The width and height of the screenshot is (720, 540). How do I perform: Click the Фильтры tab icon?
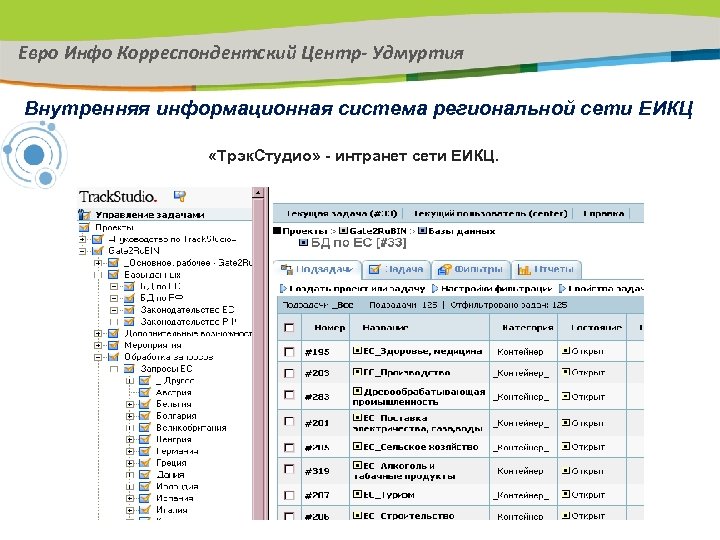point(444,270)
